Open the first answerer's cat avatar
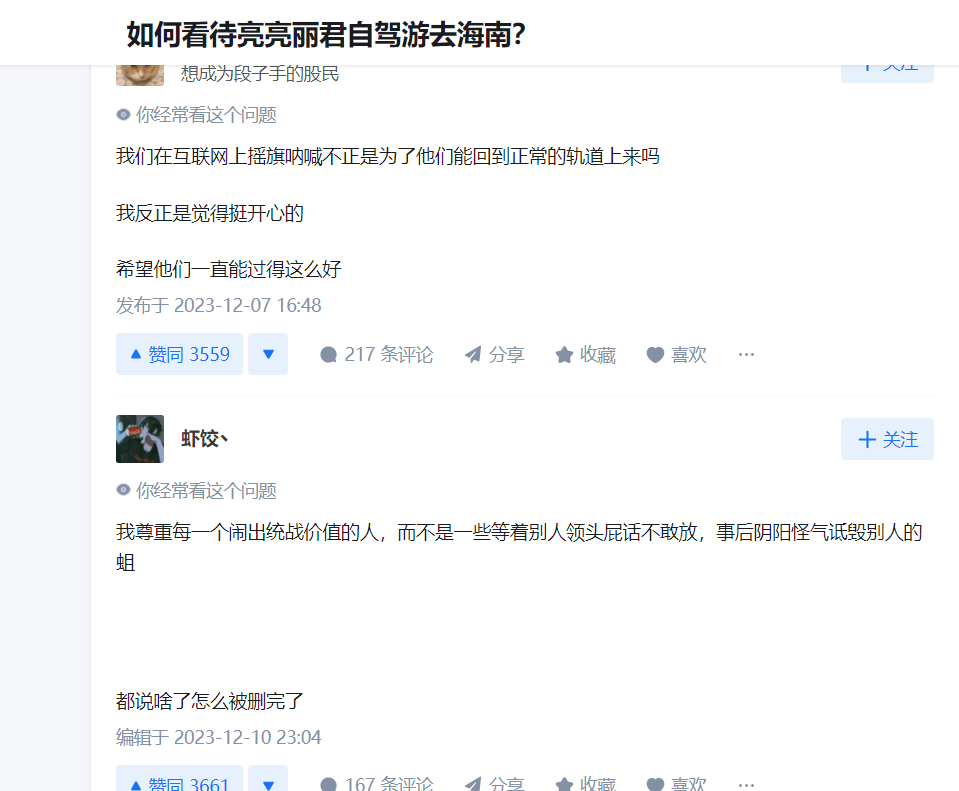 click(x=140, y=75)
